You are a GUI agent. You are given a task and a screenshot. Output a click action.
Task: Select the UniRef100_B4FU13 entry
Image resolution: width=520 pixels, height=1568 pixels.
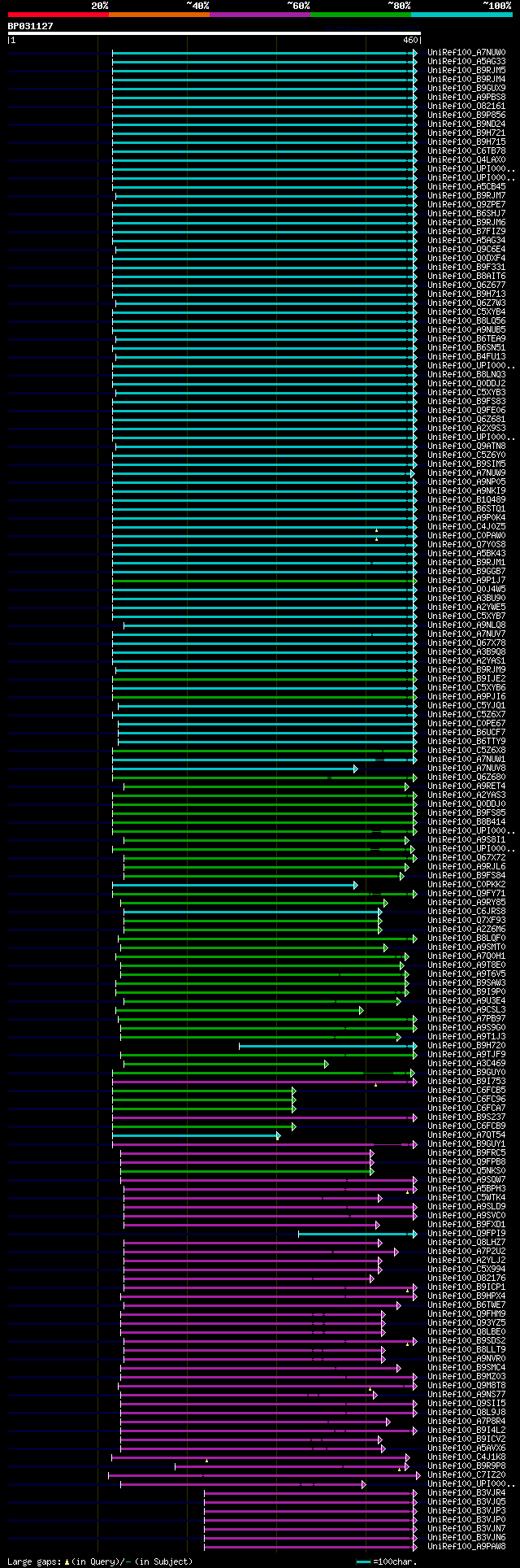tap(466, 356)
